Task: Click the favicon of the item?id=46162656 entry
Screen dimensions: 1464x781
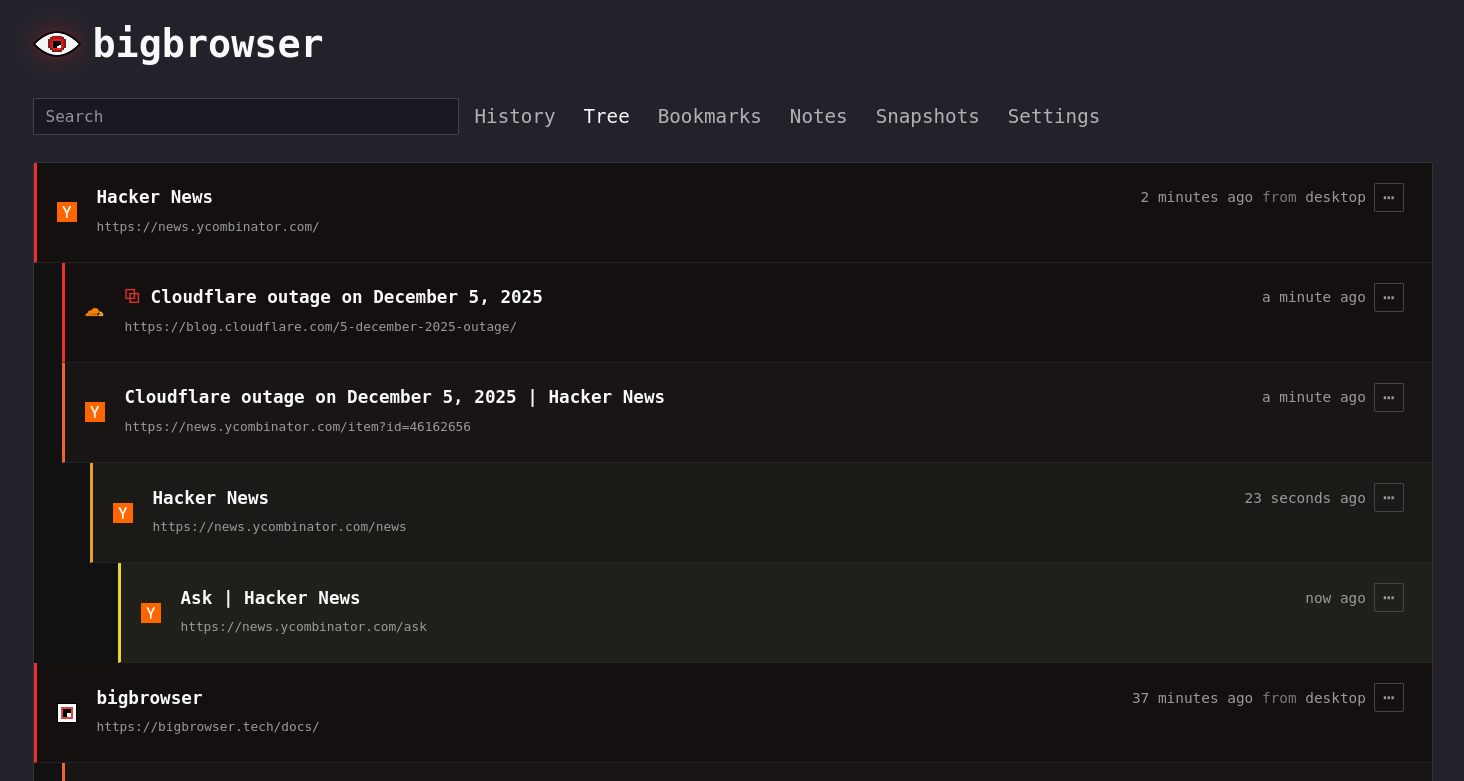Action: click(95, 412)
